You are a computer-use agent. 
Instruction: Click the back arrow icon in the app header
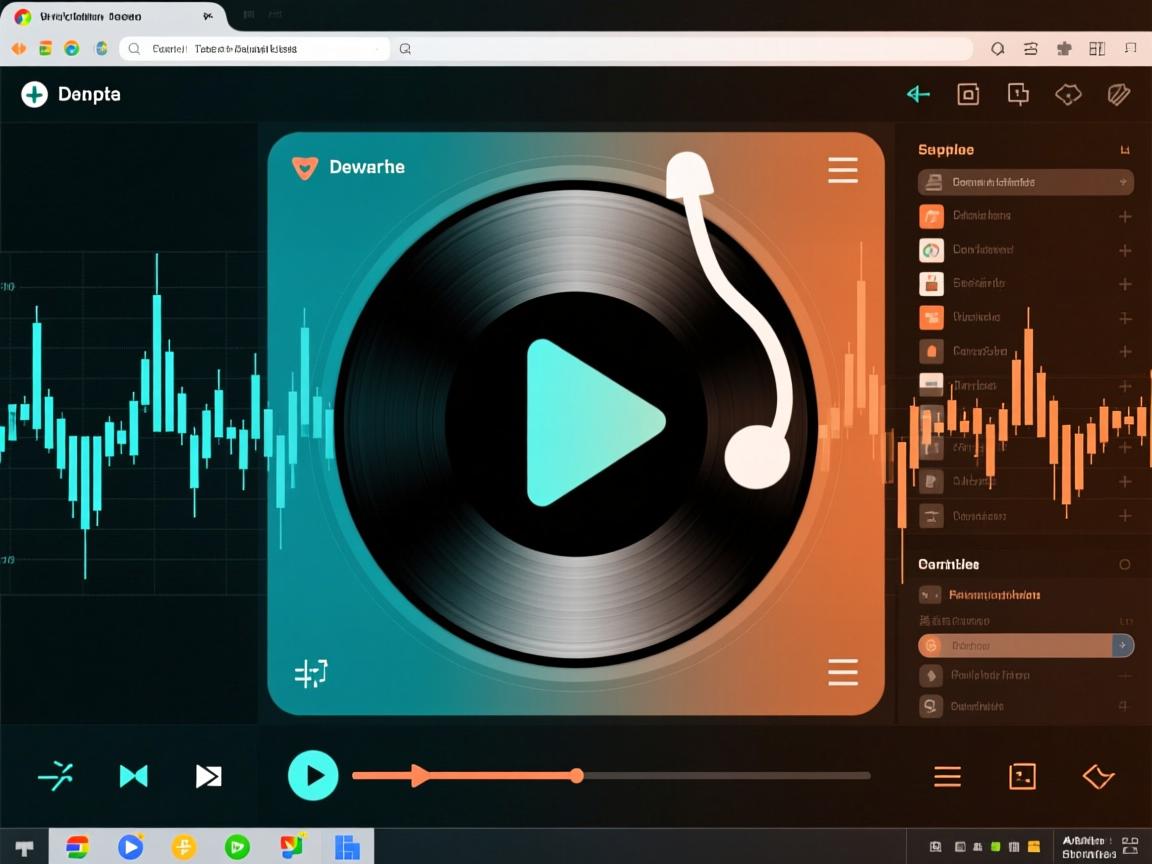(917, 94)
